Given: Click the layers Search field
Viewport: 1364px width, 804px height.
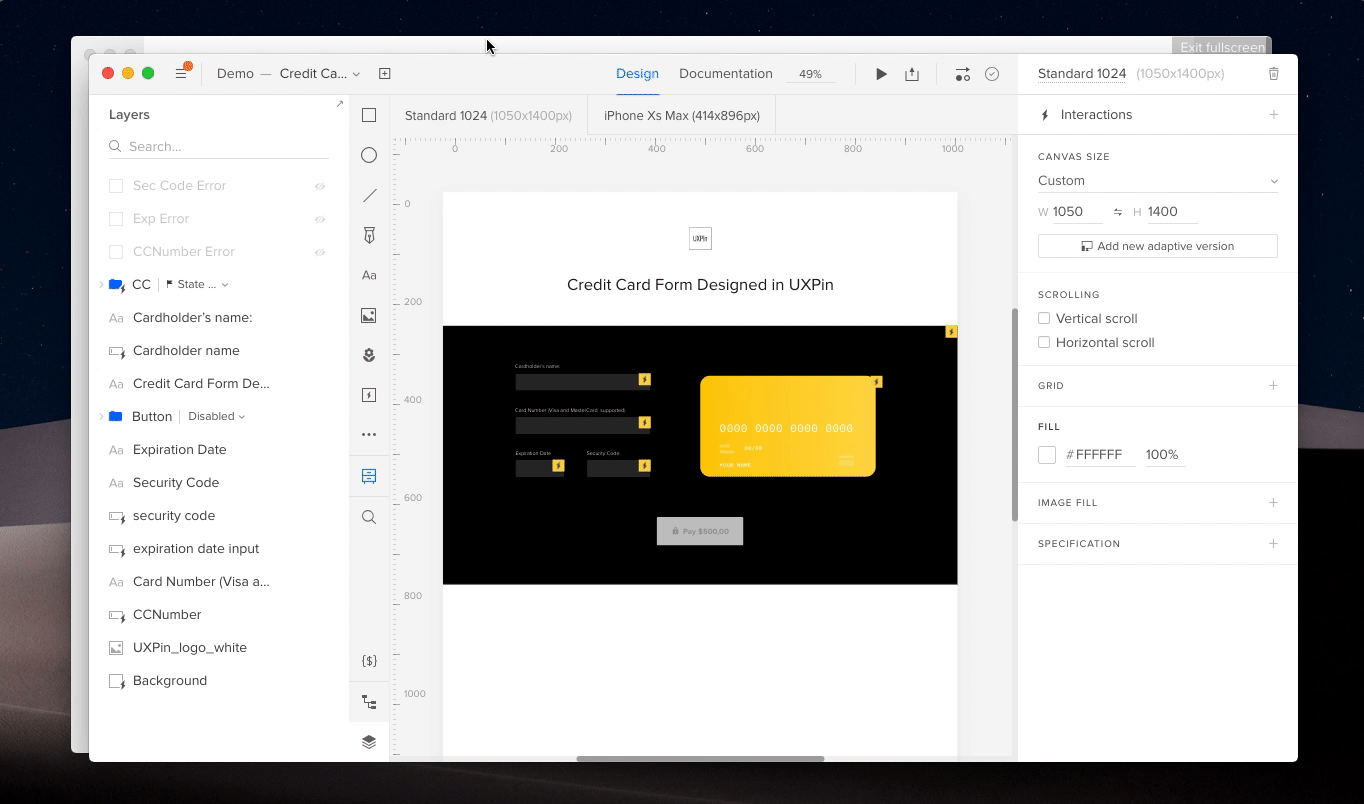Looking at the screenshot, I should (x=219, y=146).
